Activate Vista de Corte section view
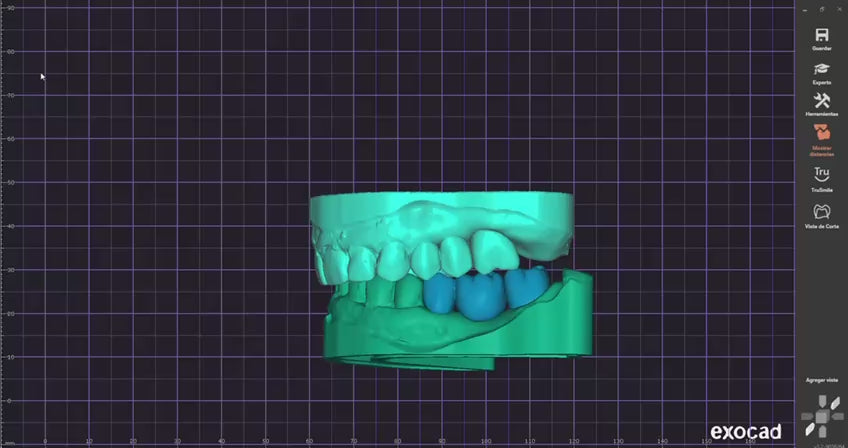Screen dimensions: 848x448 pyautogui.click(x=821, y=212)
